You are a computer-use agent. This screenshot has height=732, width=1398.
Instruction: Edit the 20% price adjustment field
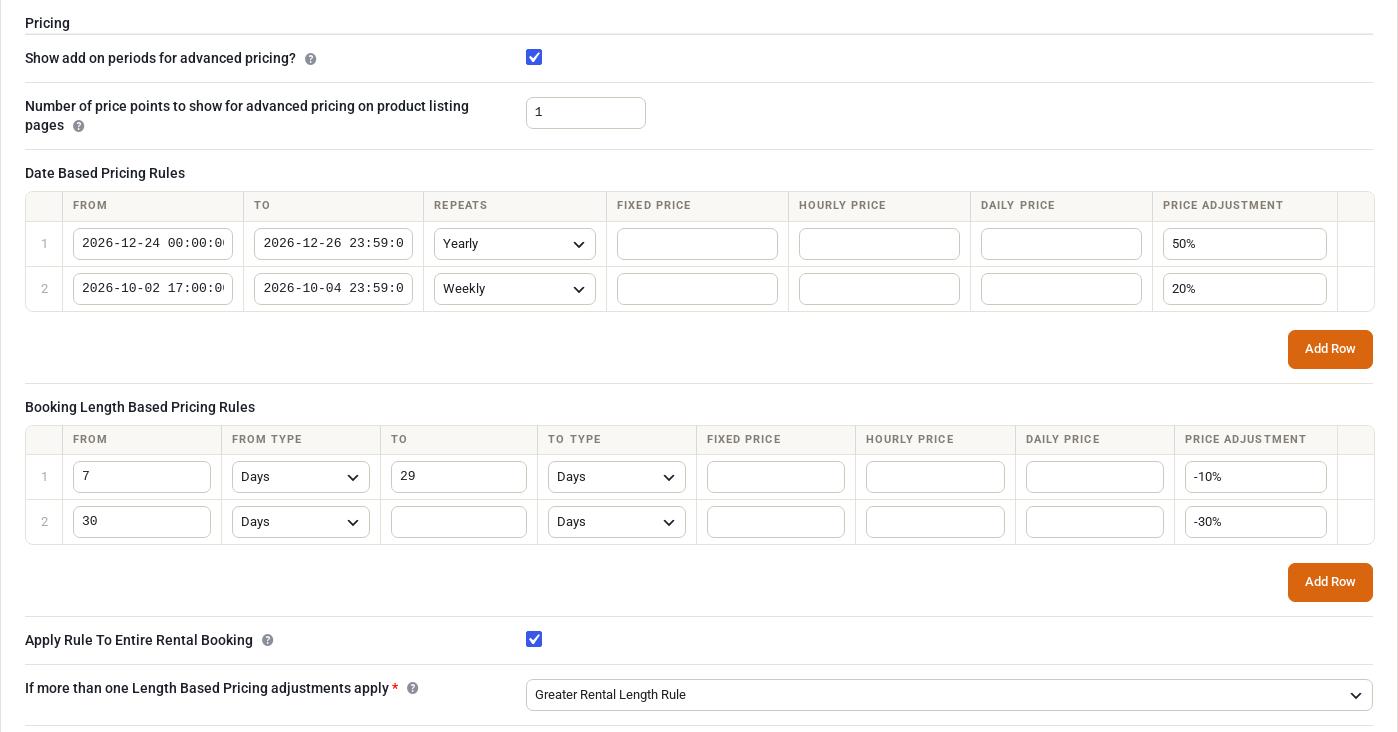click(x=1245, y=289)
